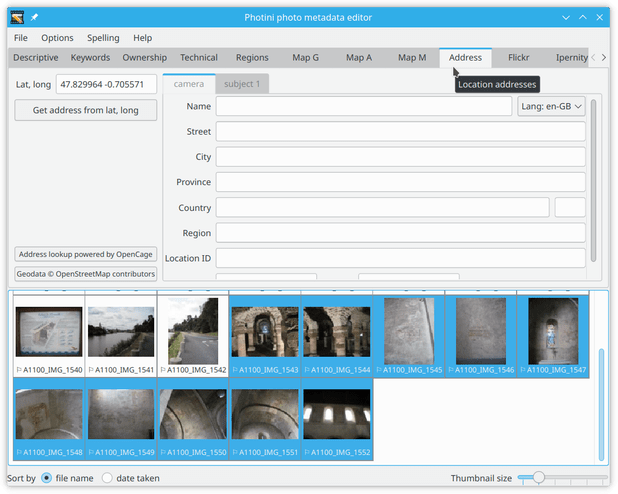The height and width of the screenshot is (494, 618).
Task: Click the Country name input field
Action: coord(382,207)
